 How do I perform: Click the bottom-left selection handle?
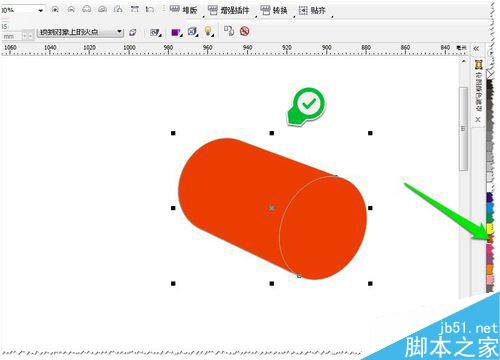173,283
